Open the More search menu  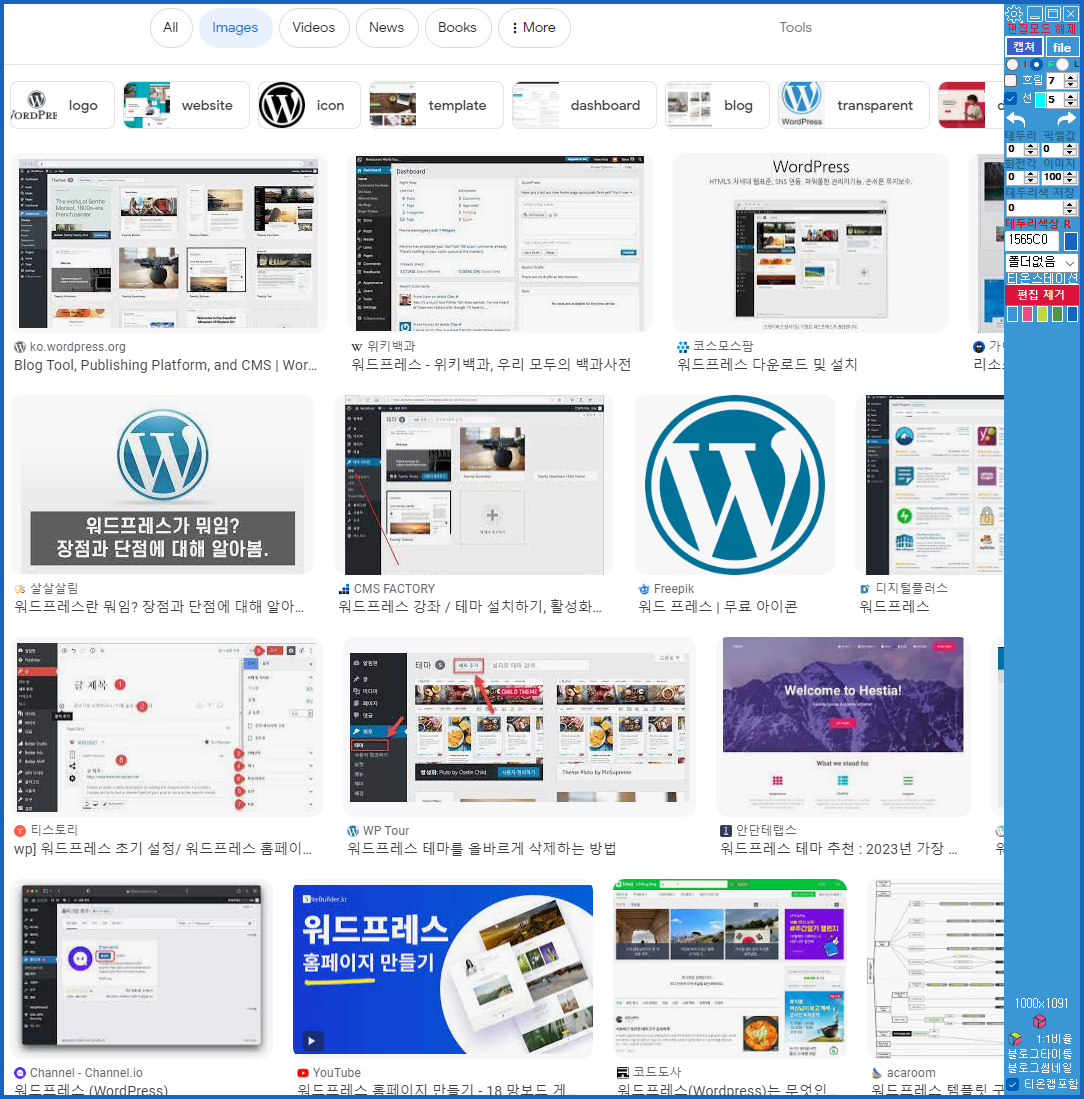point(534,27)
